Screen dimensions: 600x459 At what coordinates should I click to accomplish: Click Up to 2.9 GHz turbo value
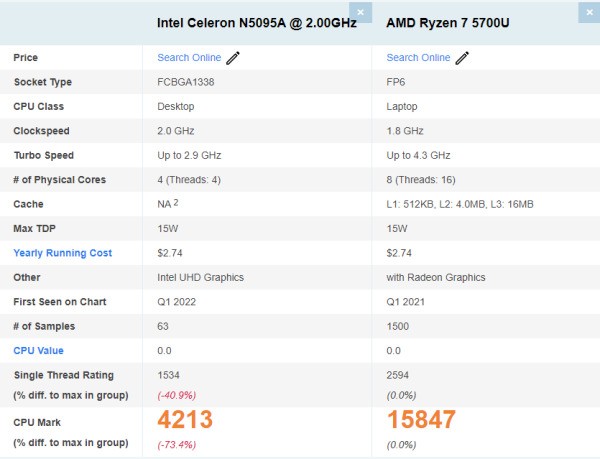click(189, 155)
